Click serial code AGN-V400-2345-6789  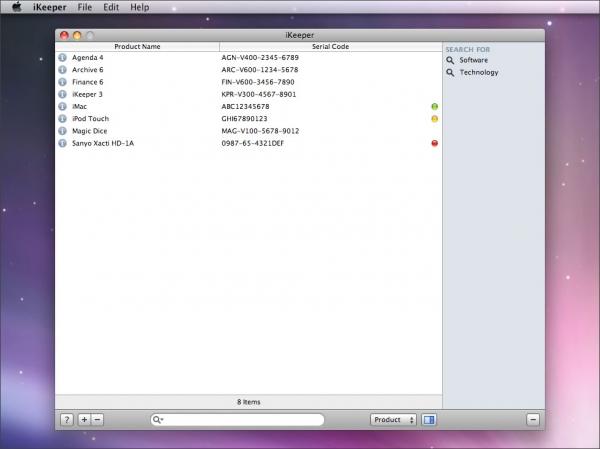(x=260, y=57)
